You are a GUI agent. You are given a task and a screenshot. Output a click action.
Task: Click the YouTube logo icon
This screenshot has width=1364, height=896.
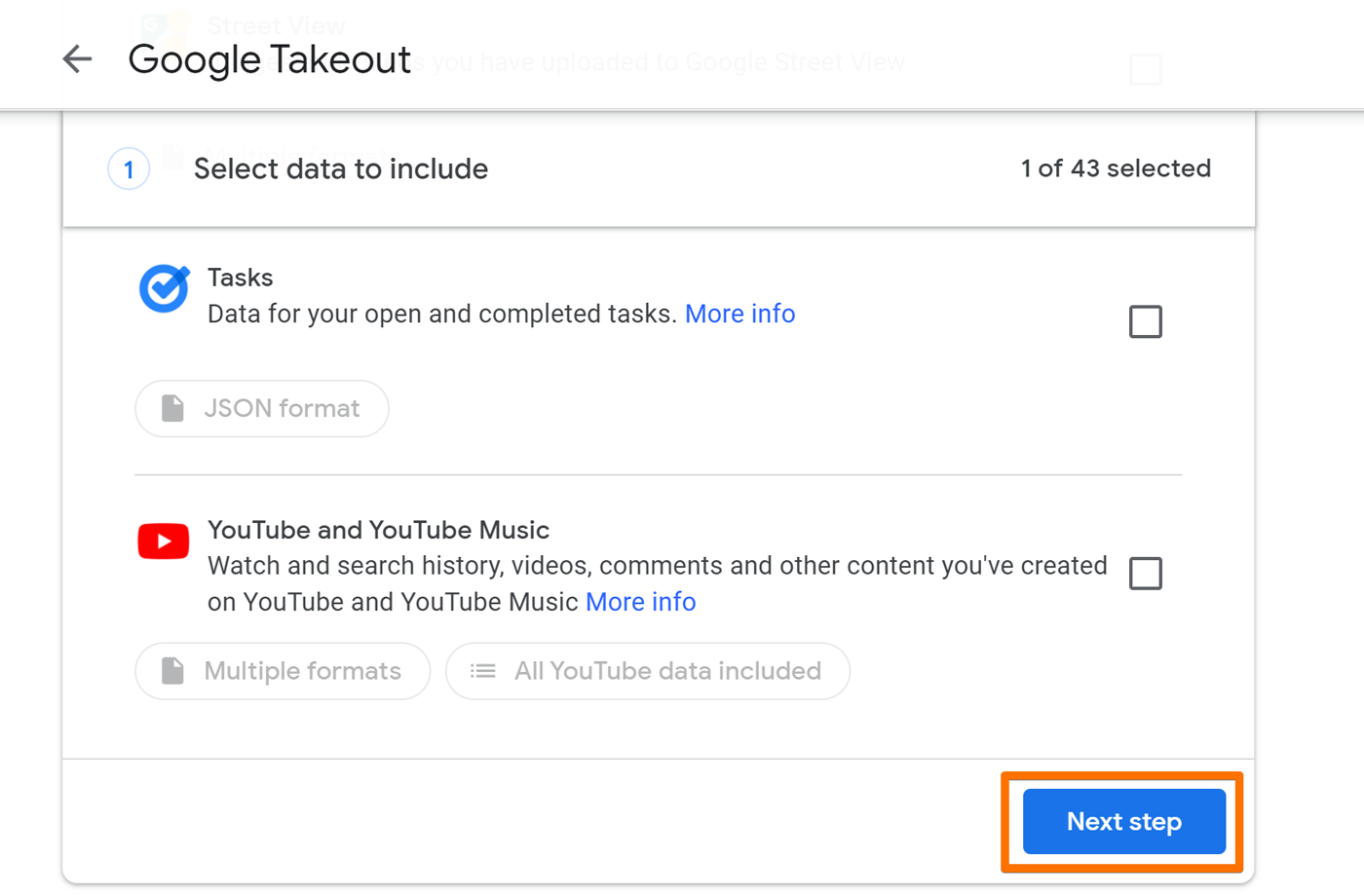point(163,541)
